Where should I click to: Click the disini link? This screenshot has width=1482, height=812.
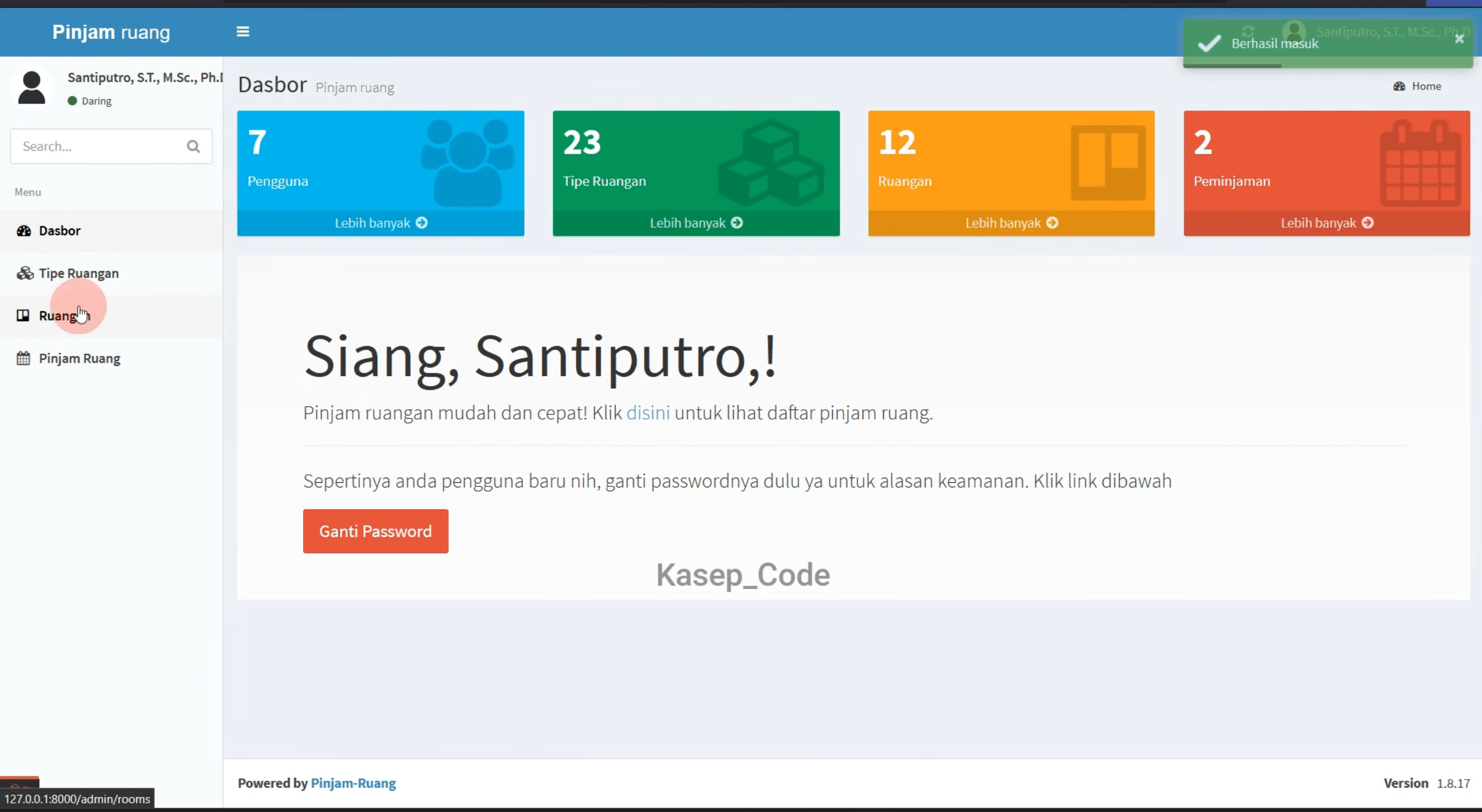coord(648,413)
